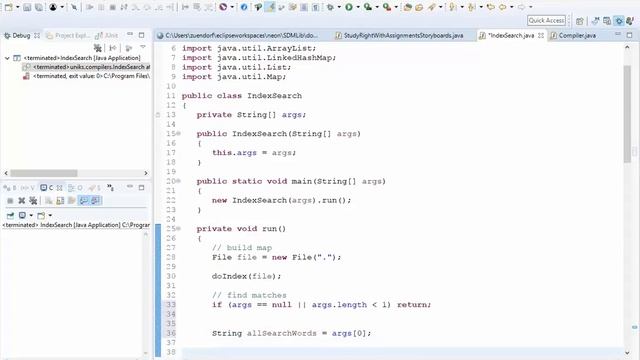Click the Disconnect debug toolbar icon
640x360 pixels.
point(124,7)
